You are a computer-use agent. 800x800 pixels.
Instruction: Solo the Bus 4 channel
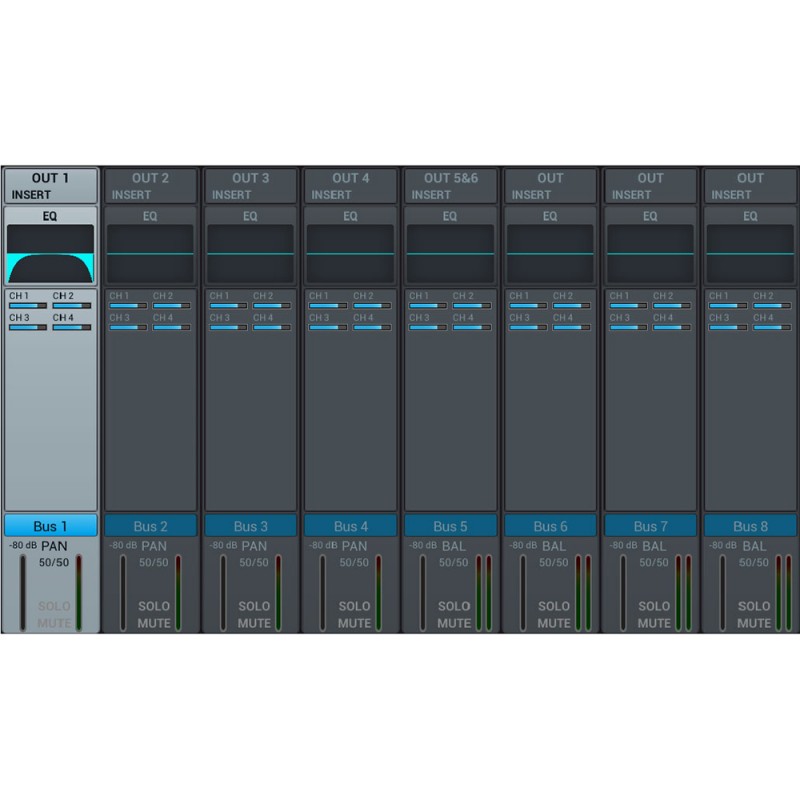pos(354,606)
